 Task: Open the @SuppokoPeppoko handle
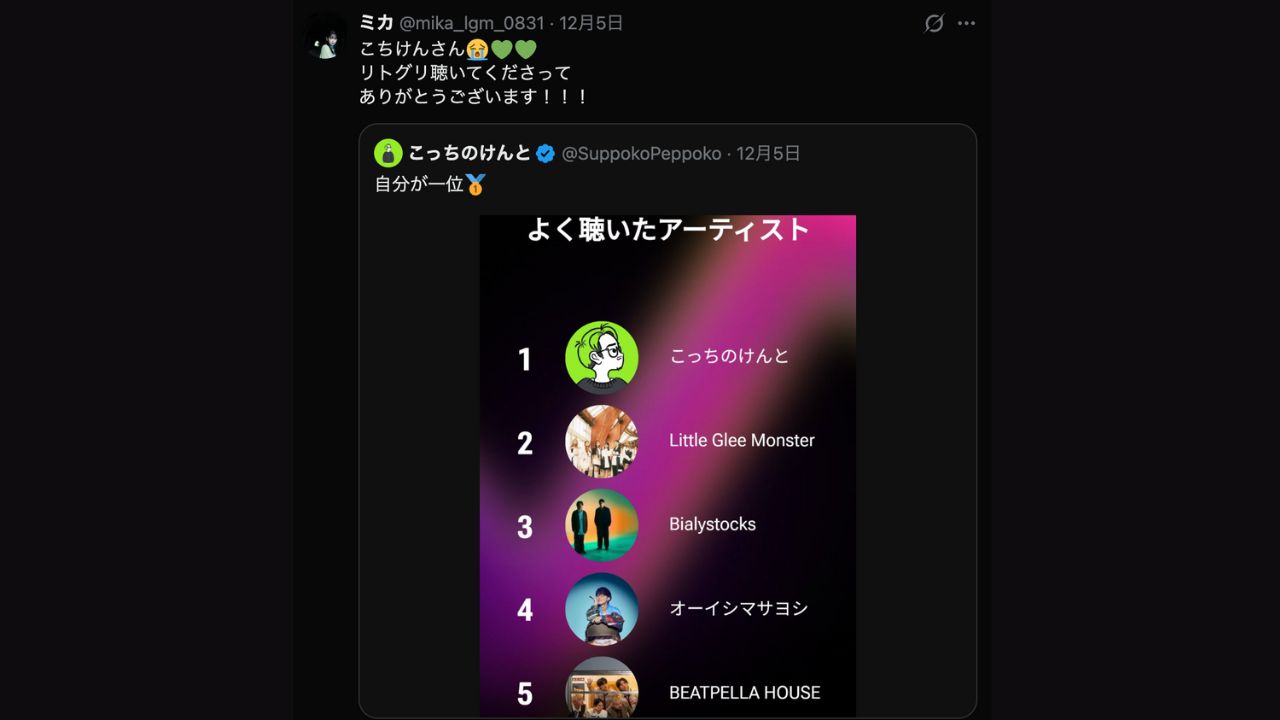[x=641, y=153]
